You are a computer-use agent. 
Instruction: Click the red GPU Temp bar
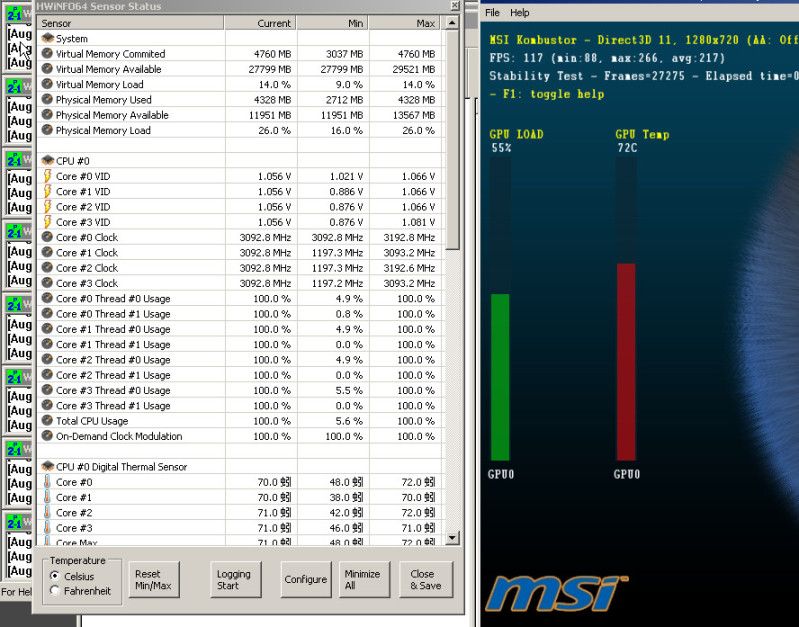point(626,362)
